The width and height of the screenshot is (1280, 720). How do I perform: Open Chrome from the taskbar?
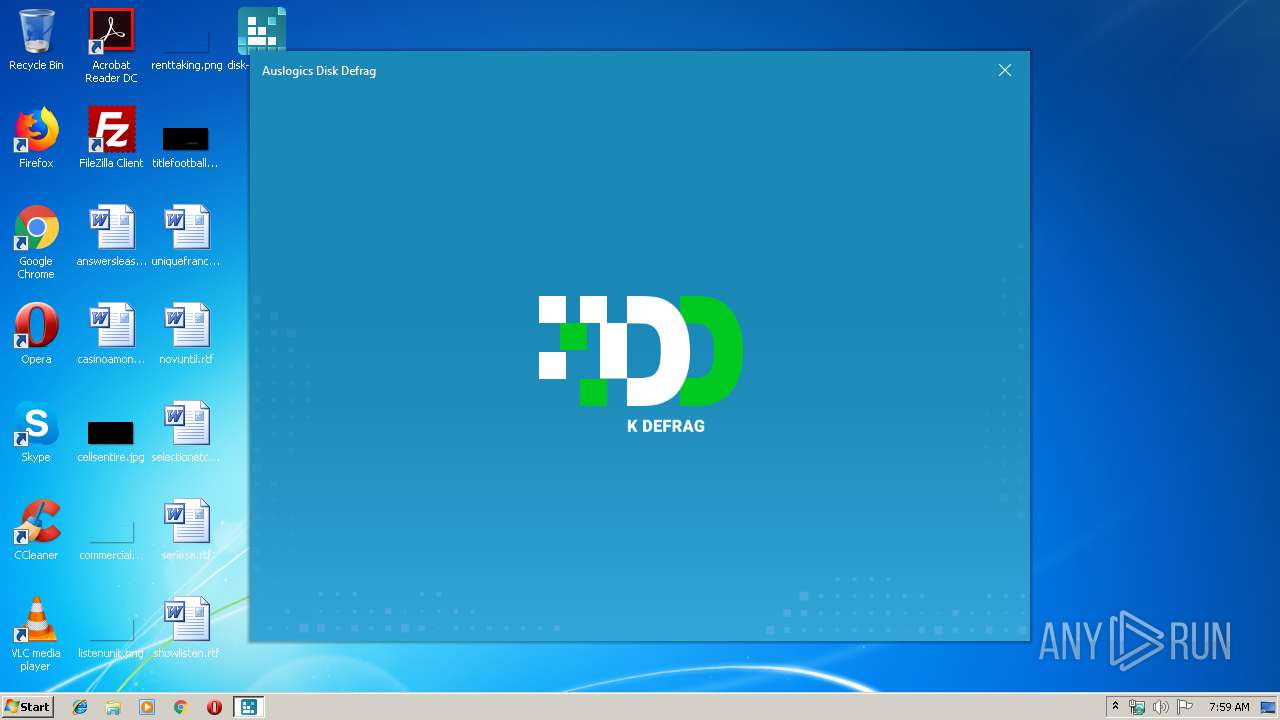coord(181,707)
